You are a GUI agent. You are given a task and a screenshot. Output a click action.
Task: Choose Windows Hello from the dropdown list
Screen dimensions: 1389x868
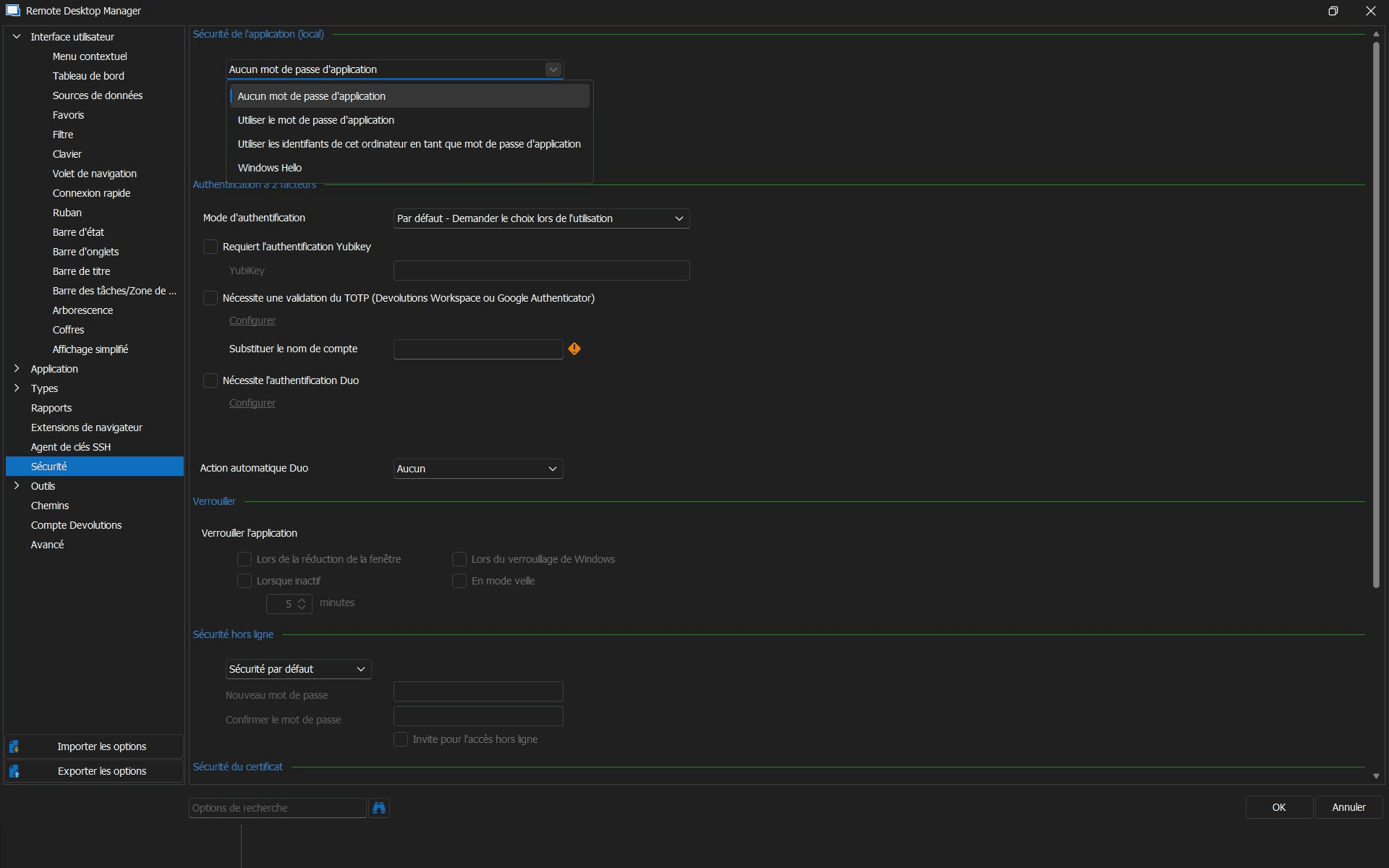point(270,168)
